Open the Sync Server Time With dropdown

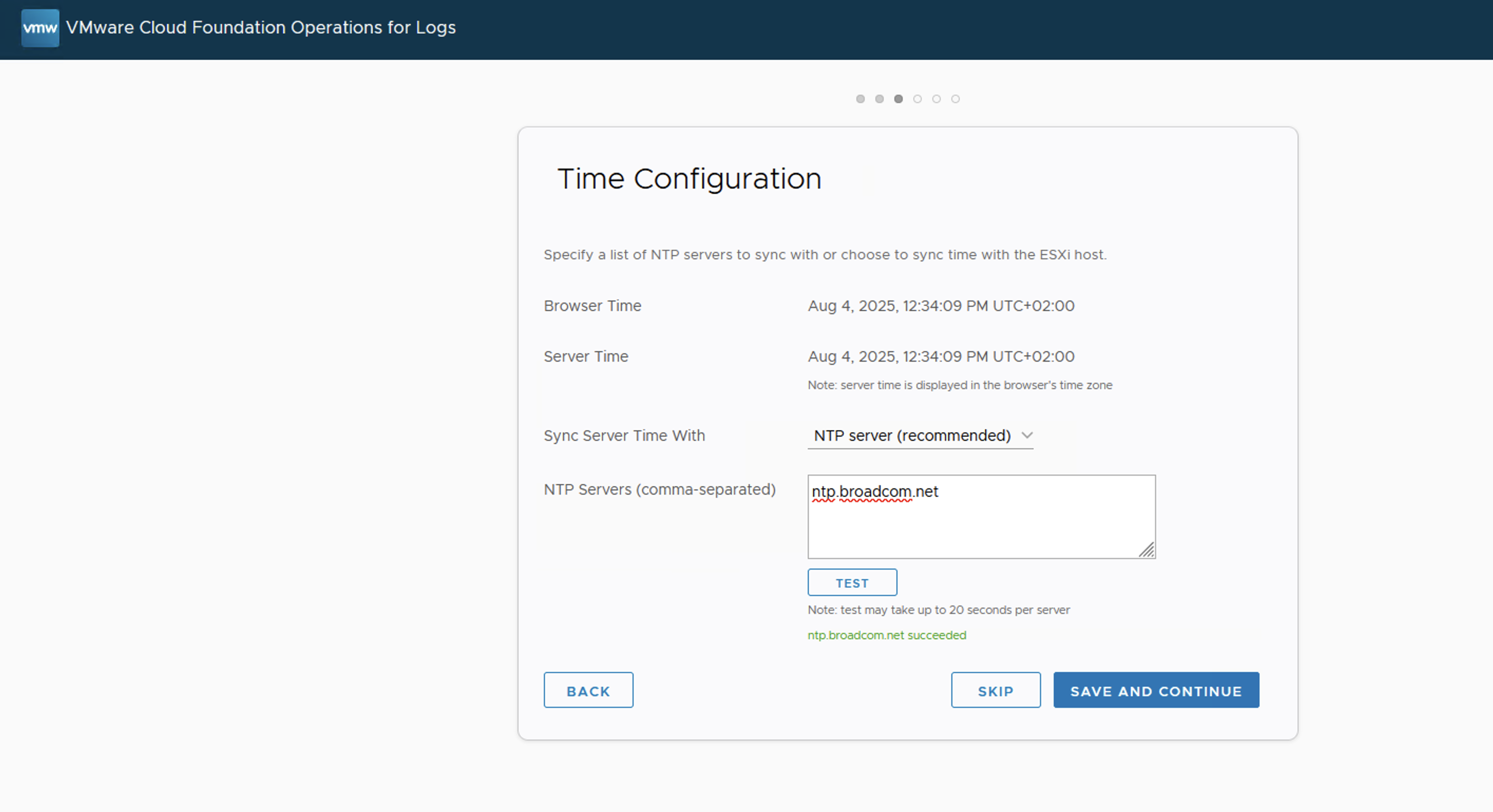tap(912, 435)
